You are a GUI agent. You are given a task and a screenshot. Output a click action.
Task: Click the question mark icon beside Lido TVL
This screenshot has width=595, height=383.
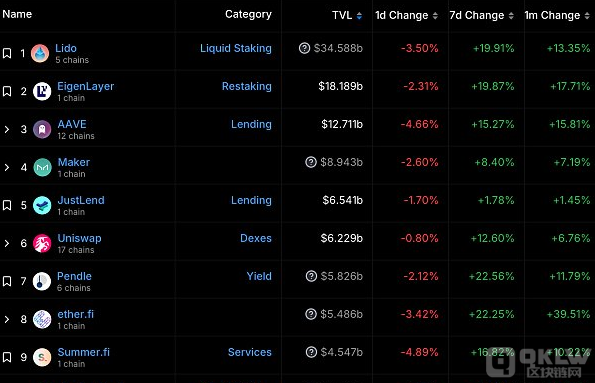click(x=304, y=48)
